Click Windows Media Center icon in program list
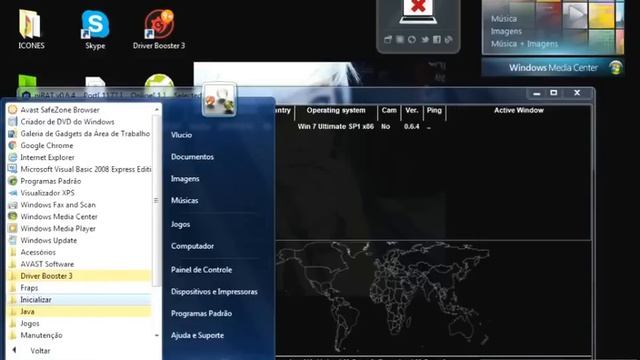Screen dimensions: 640x360 point(13,216)
